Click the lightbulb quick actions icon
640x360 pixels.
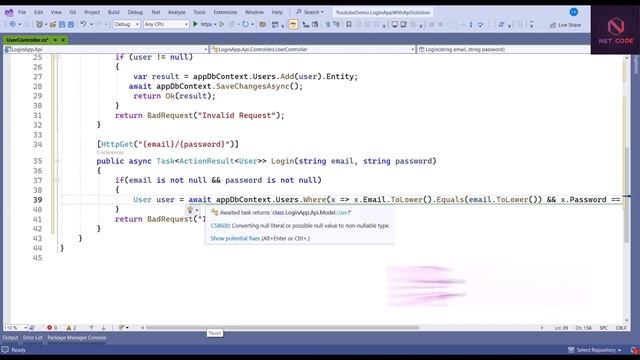pyautogui.click(x=190, y=210)
